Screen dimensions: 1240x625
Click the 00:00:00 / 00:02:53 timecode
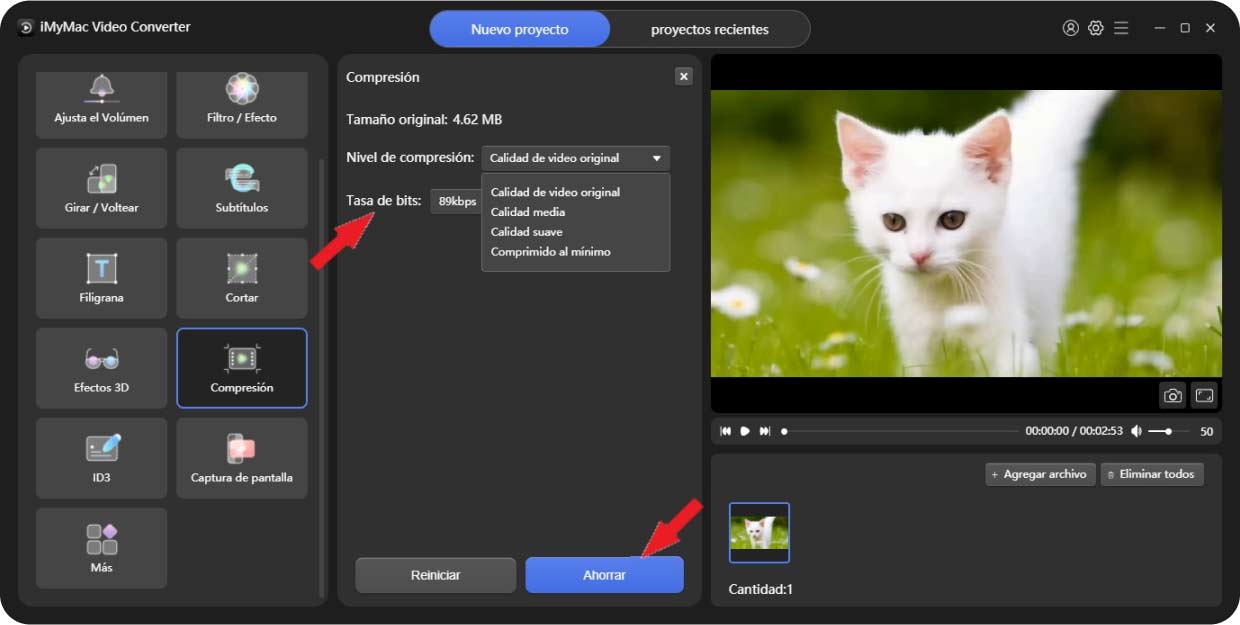pyautogui.click(x=1073, y=431)
